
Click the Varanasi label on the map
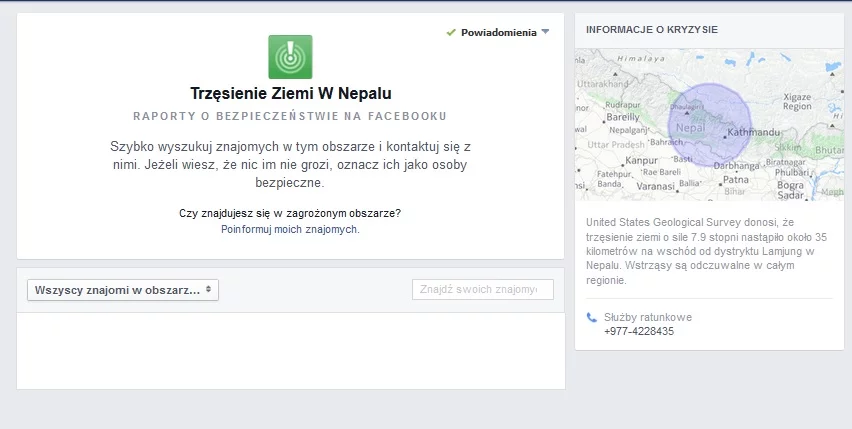point(655,186)
